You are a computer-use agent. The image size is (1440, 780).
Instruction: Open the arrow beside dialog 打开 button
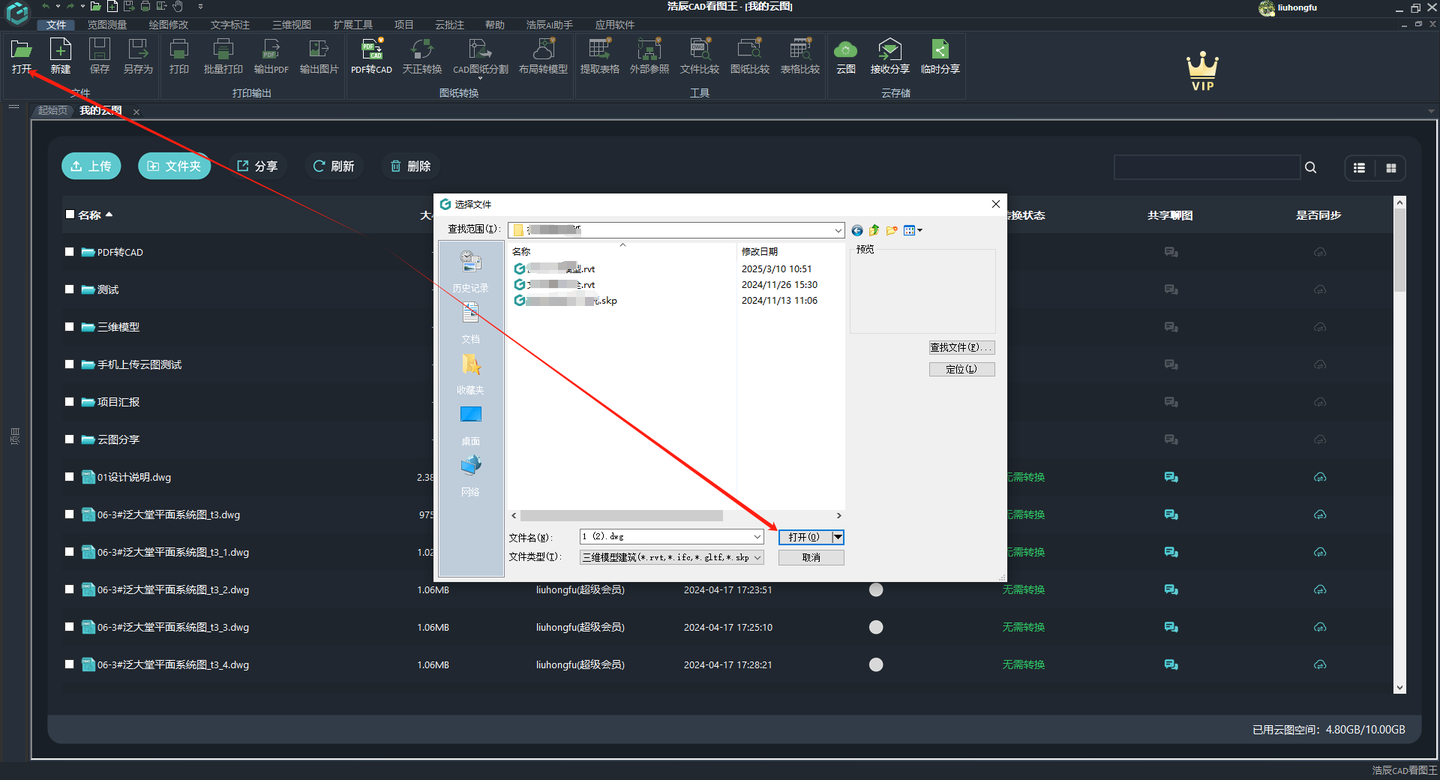(838, 537)
